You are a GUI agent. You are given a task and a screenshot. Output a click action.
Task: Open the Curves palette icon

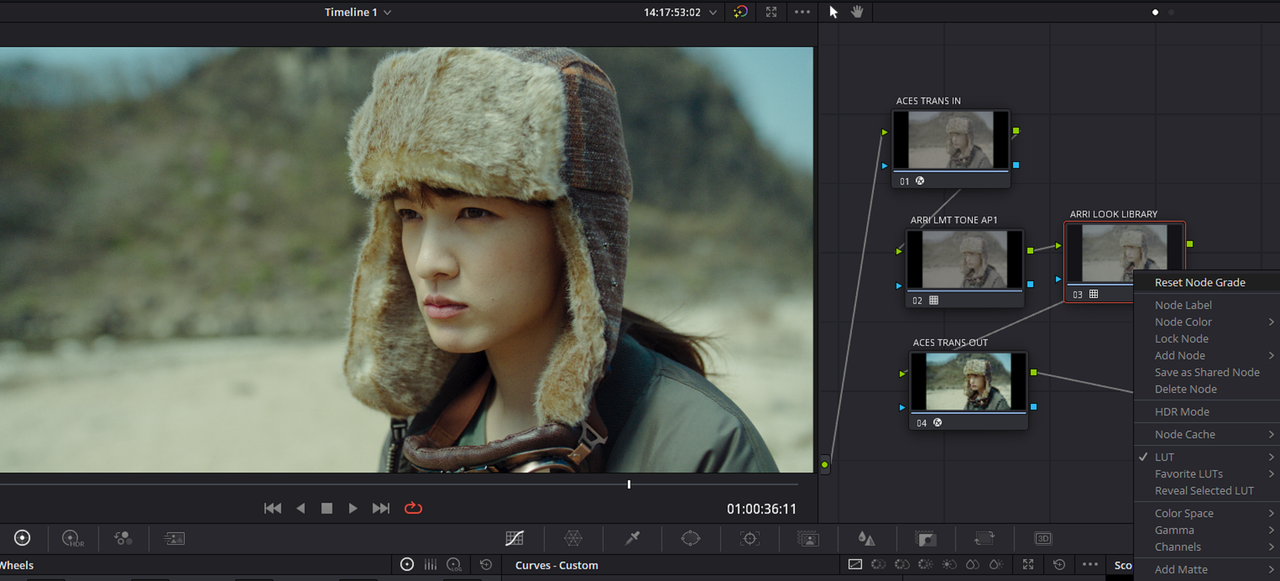coord(514,538)
